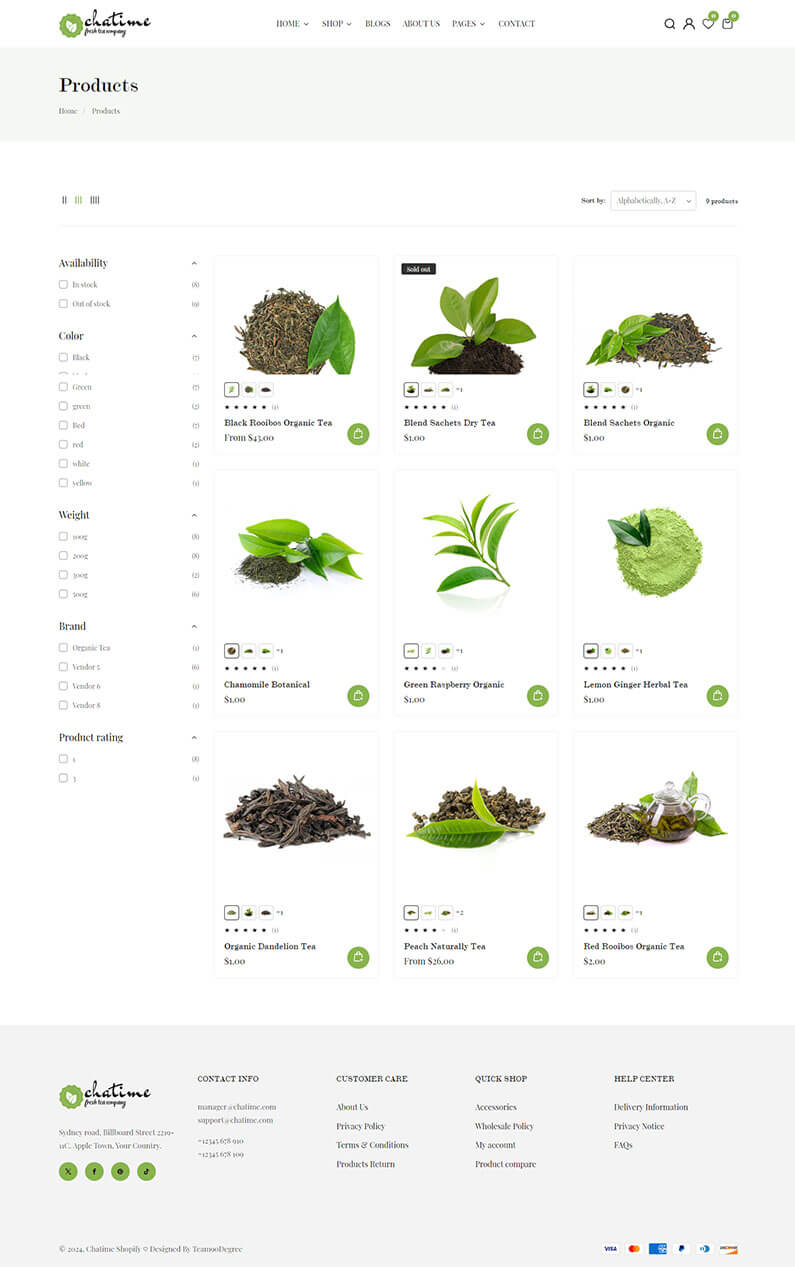Open the shopping cart icon
Viewport: 795px width, 1267px height.
[x=727, y=24]
